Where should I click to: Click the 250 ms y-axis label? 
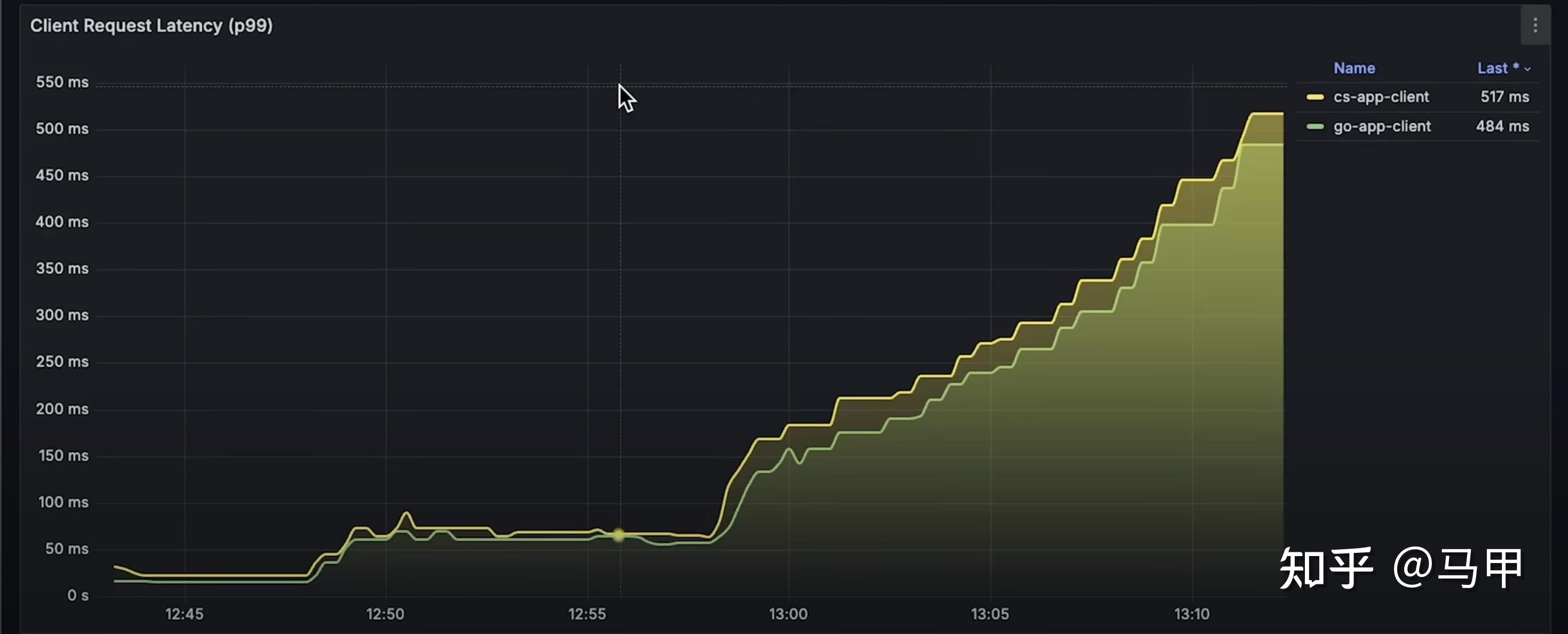point(62,362)
